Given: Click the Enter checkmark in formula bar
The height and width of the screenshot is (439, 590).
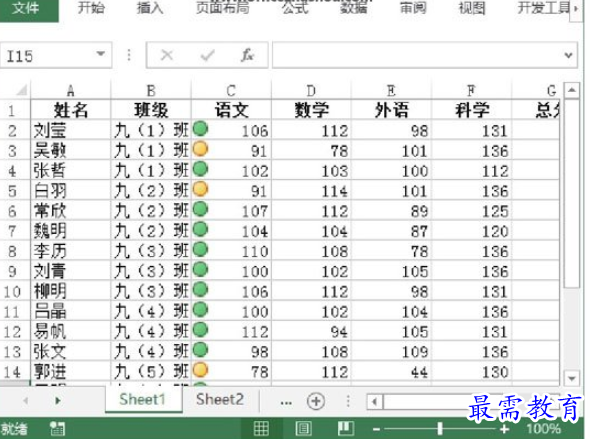Looking at the screenshot, I should tap(207, 55).
